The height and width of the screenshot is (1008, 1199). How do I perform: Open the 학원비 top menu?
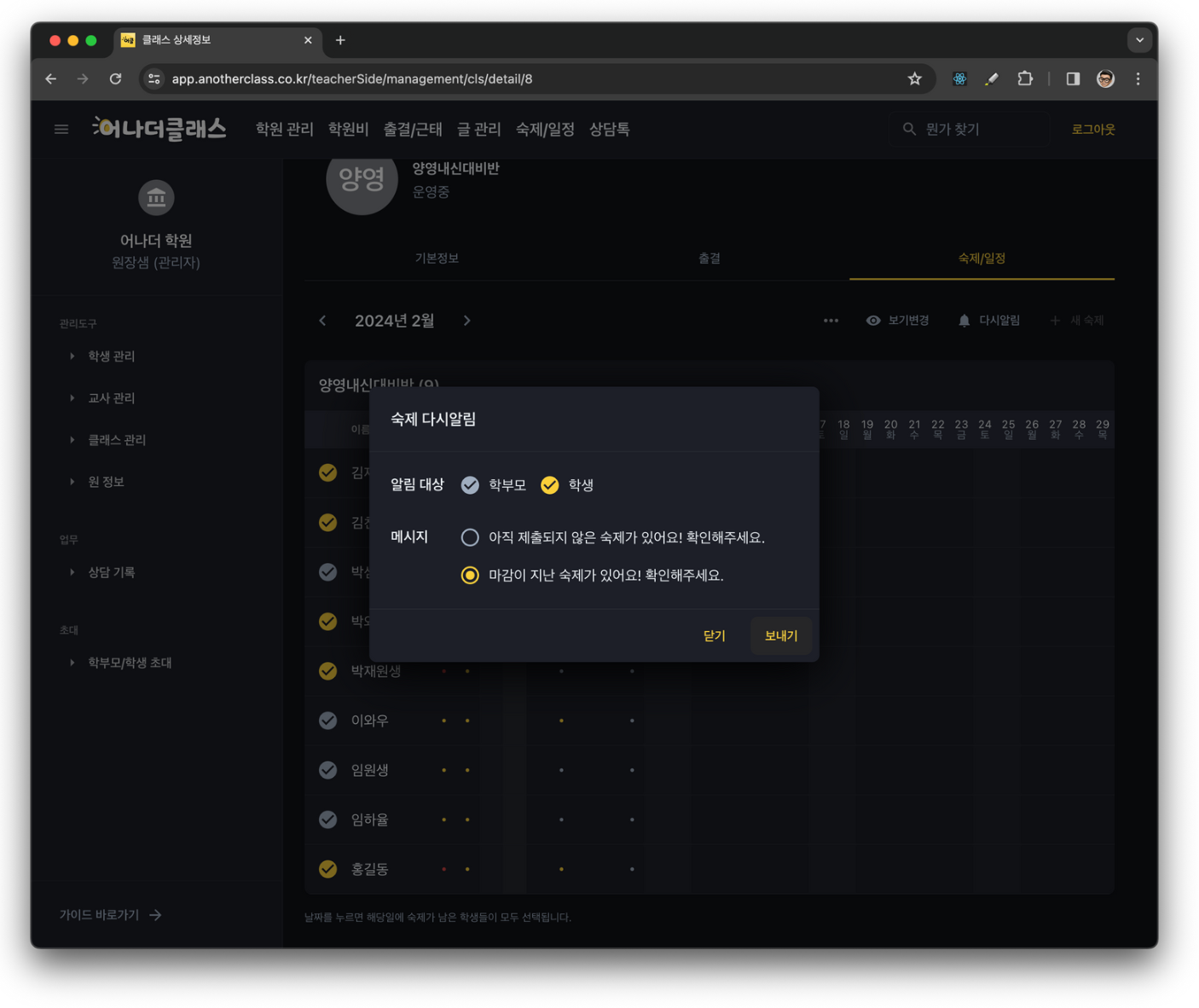348,130
